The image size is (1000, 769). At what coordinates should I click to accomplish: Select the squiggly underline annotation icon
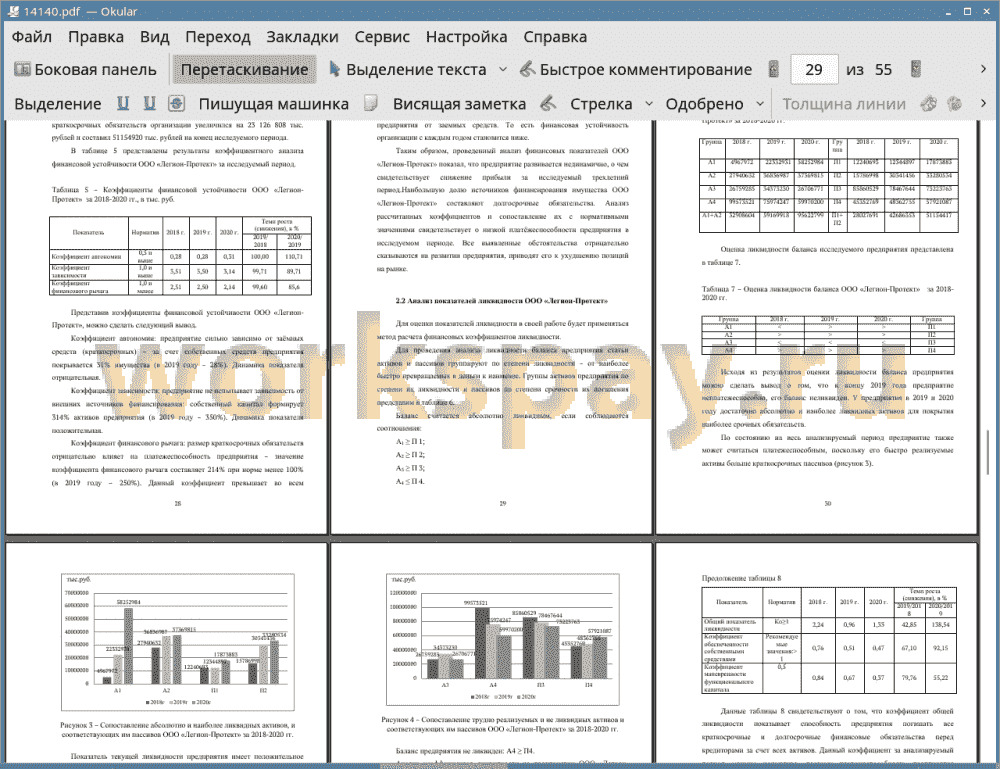coord(149,103)
